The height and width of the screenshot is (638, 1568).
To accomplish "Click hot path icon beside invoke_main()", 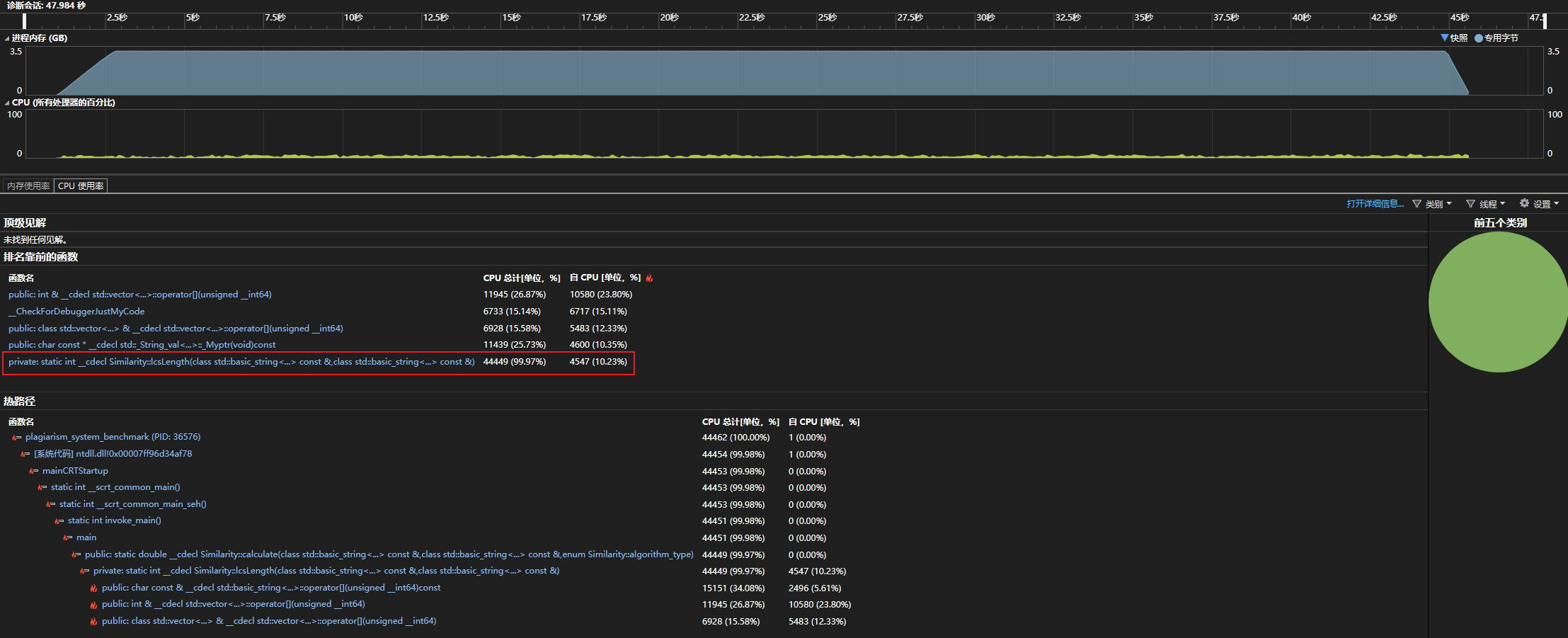I will click(59, 521).
